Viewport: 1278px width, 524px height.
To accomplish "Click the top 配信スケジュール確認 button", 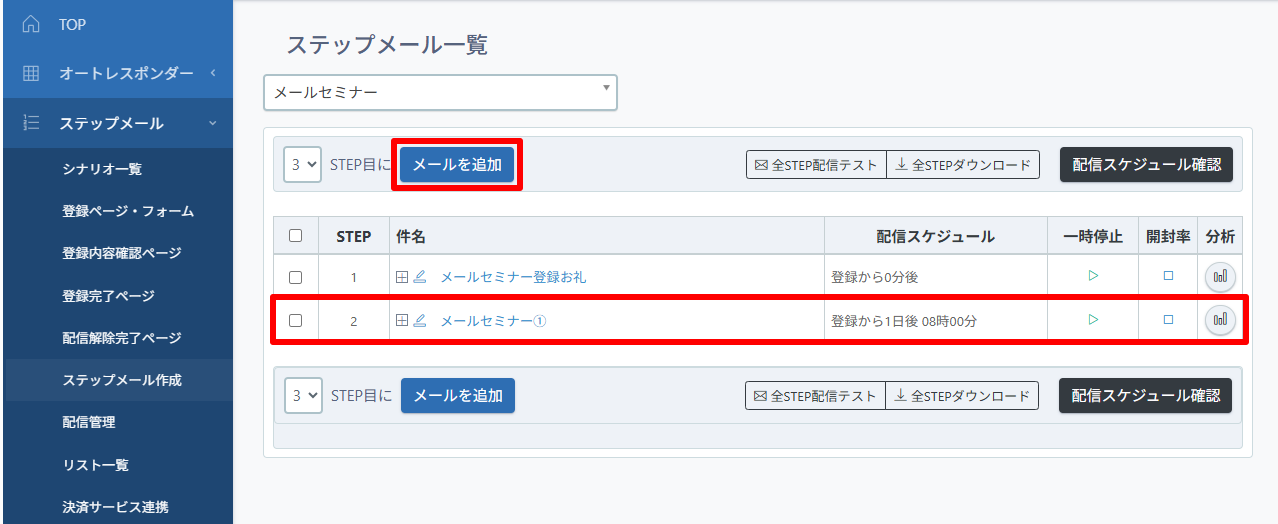I will (x=1146, y=165).
